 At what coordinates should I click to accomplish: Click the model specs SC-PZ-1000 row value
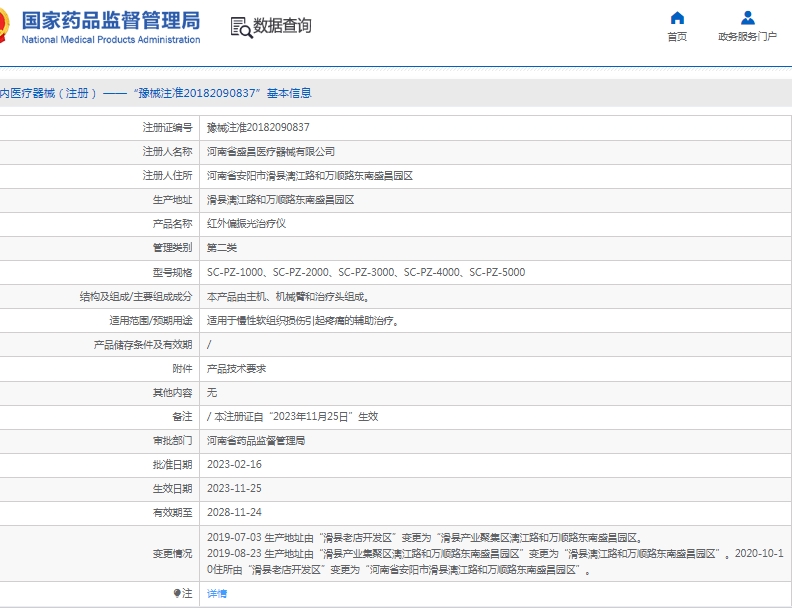coord(366,272)
